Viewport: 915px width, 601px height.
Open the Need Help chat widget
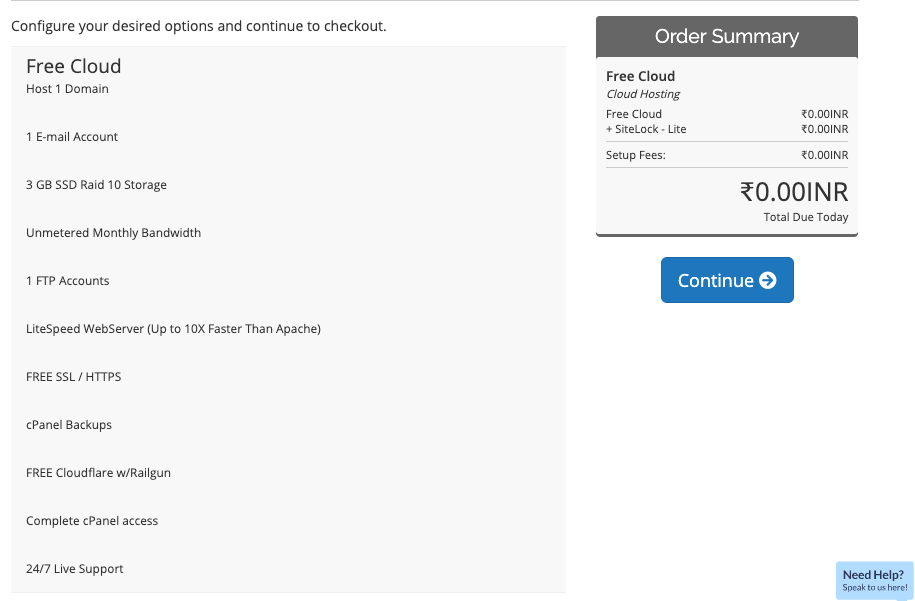pos(874,581)
